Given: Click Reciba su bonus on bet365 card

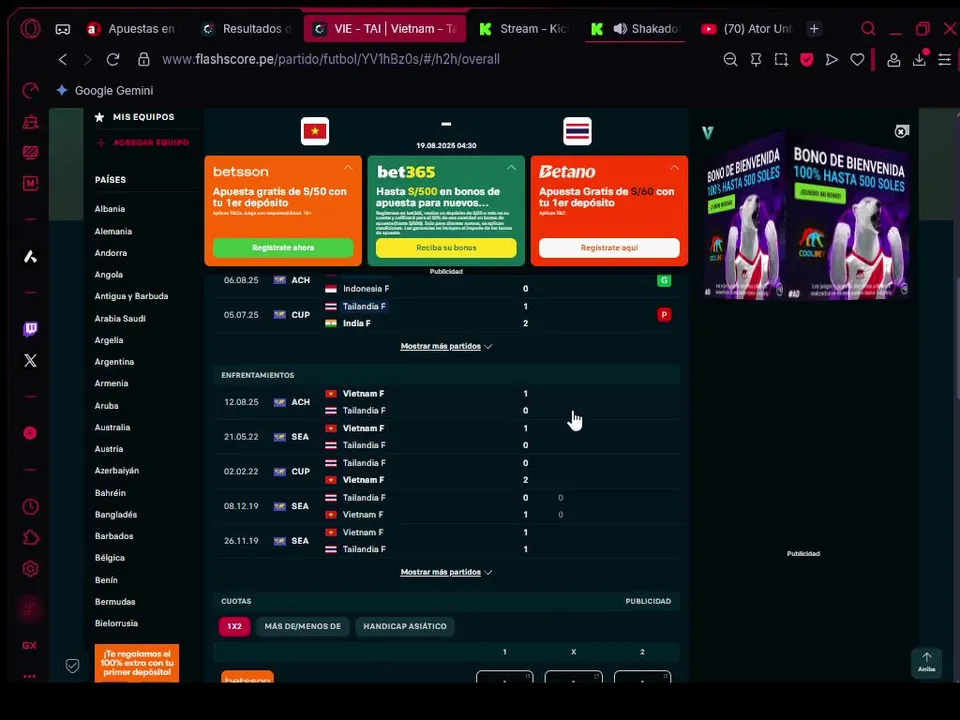Looking at the screenshot, I should [446, 247].
